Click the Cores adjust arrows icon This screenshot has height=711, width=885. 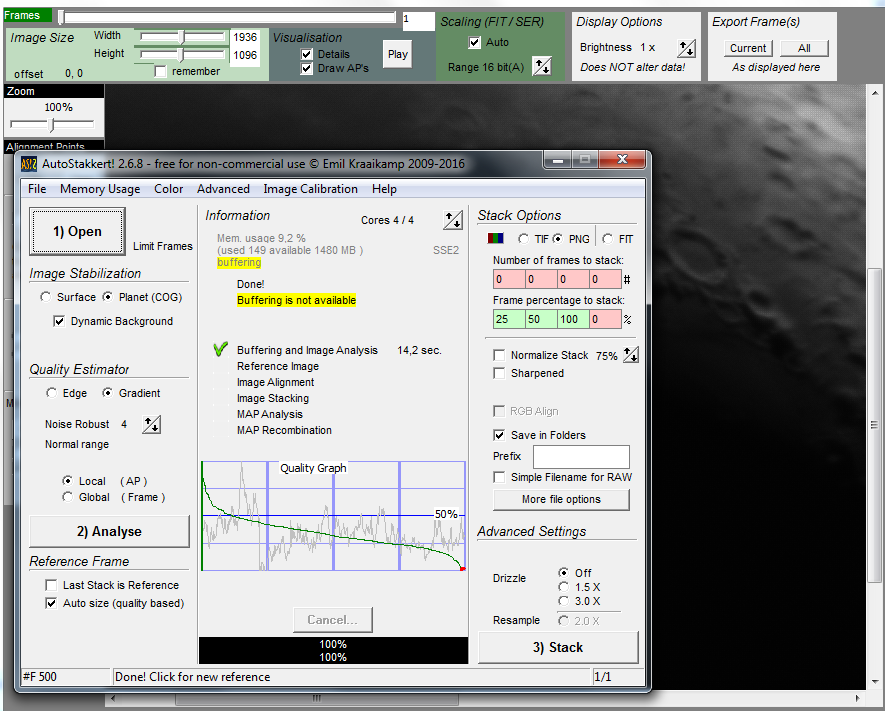pos(453,220)
